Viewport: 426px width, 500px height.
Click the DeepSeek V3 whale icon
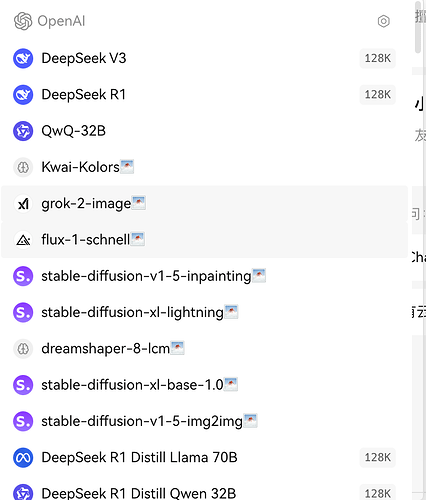(x=23, y=58)
